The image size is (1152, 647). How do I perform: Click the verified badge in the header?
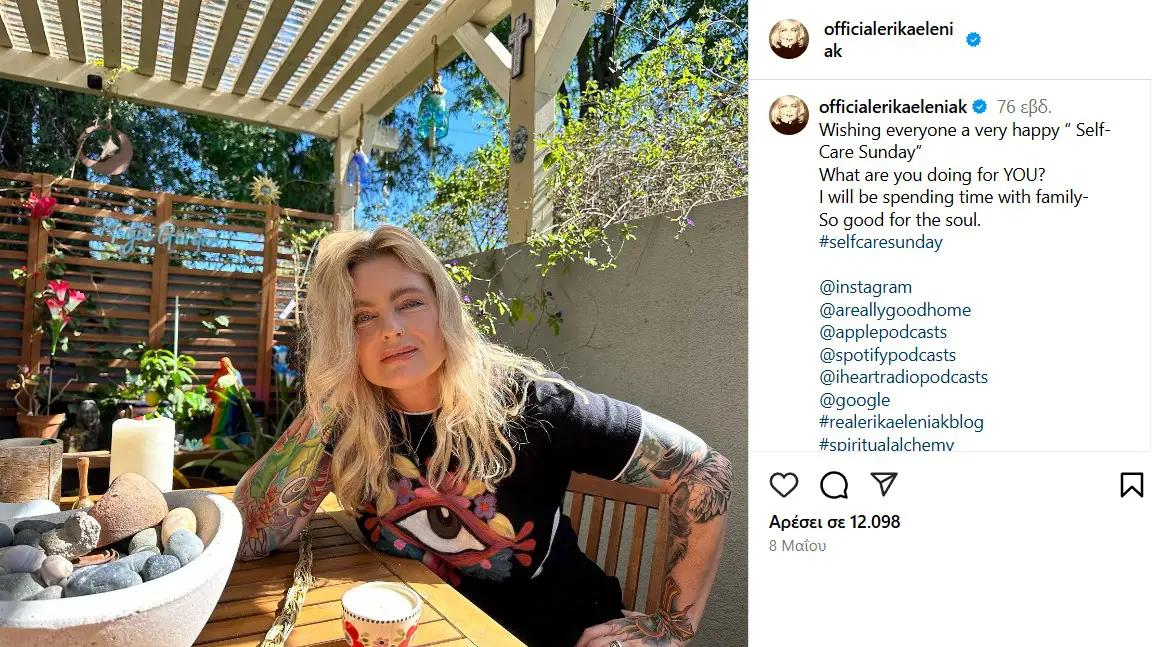973,40
